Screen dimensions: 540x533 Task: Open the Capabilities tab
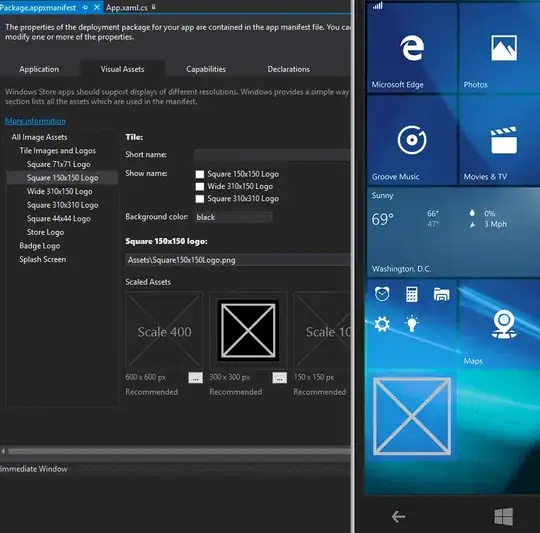pos(206,69)
